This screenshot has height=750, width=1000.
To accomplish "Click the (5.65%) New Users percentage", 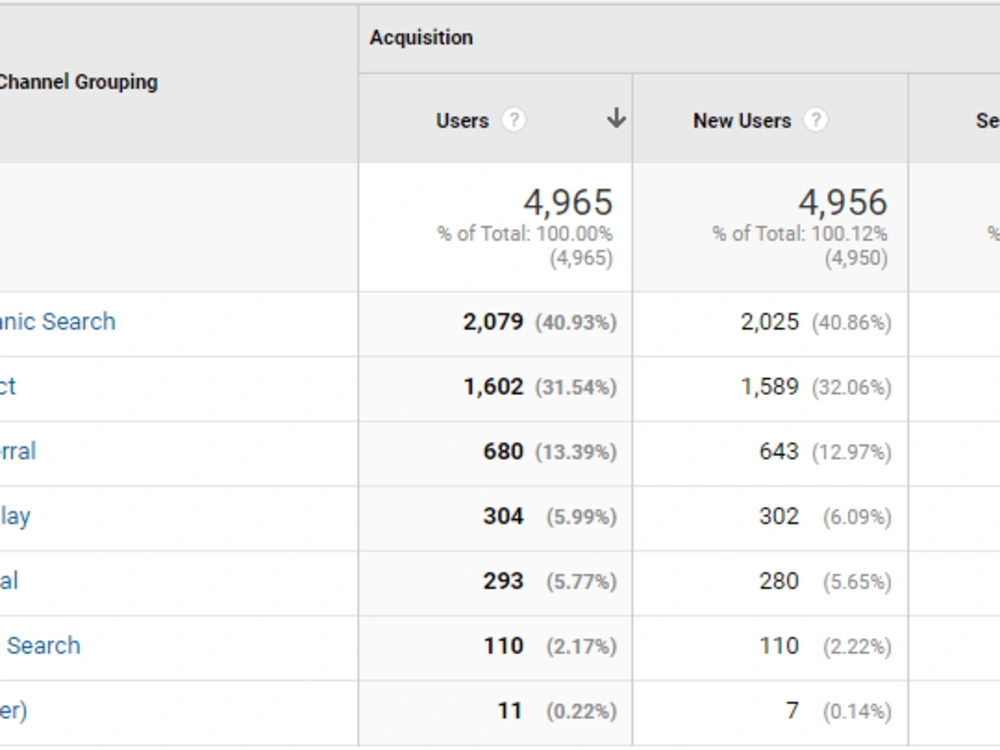I will click(857, 582).
